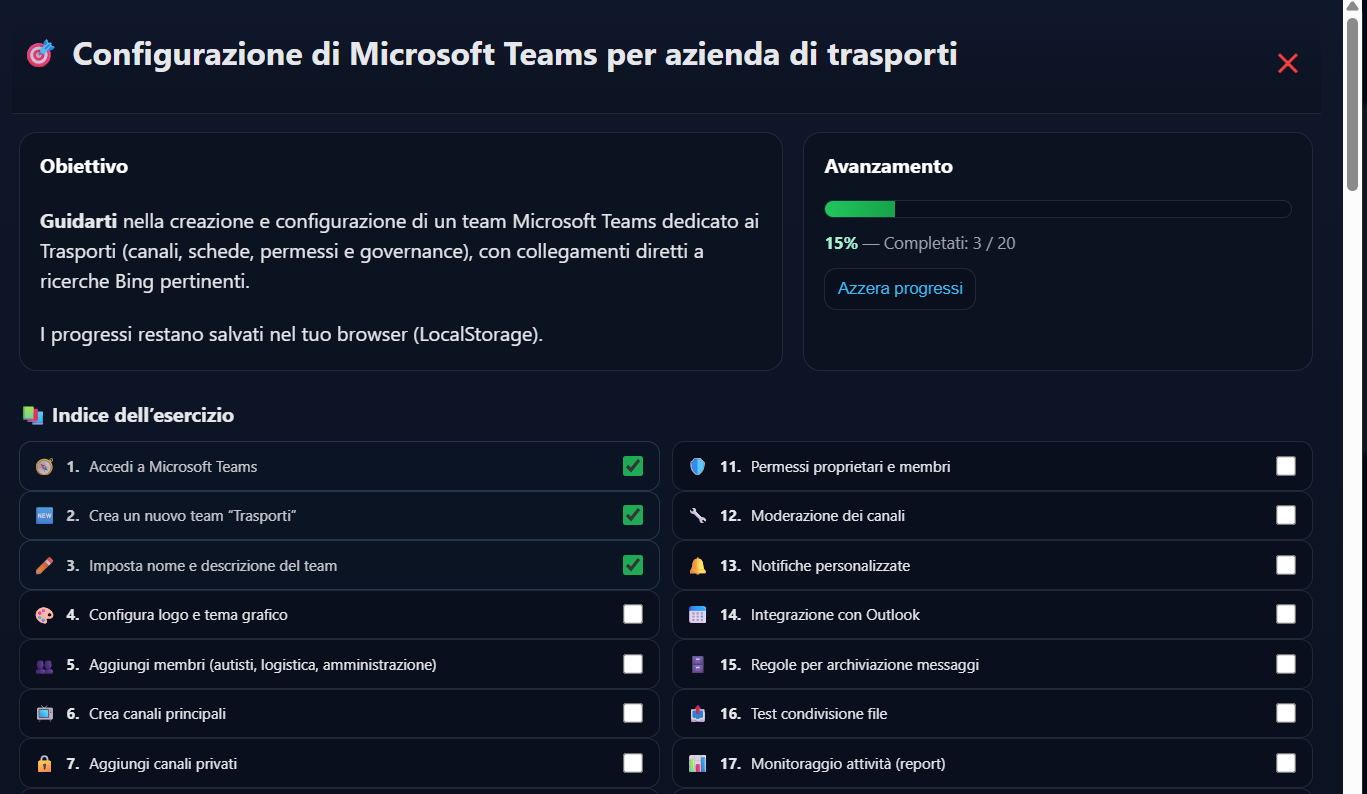
Task: Uncheck the Accedi a Microsoft Teams checkbox
Action: click(x=633, y=466)
